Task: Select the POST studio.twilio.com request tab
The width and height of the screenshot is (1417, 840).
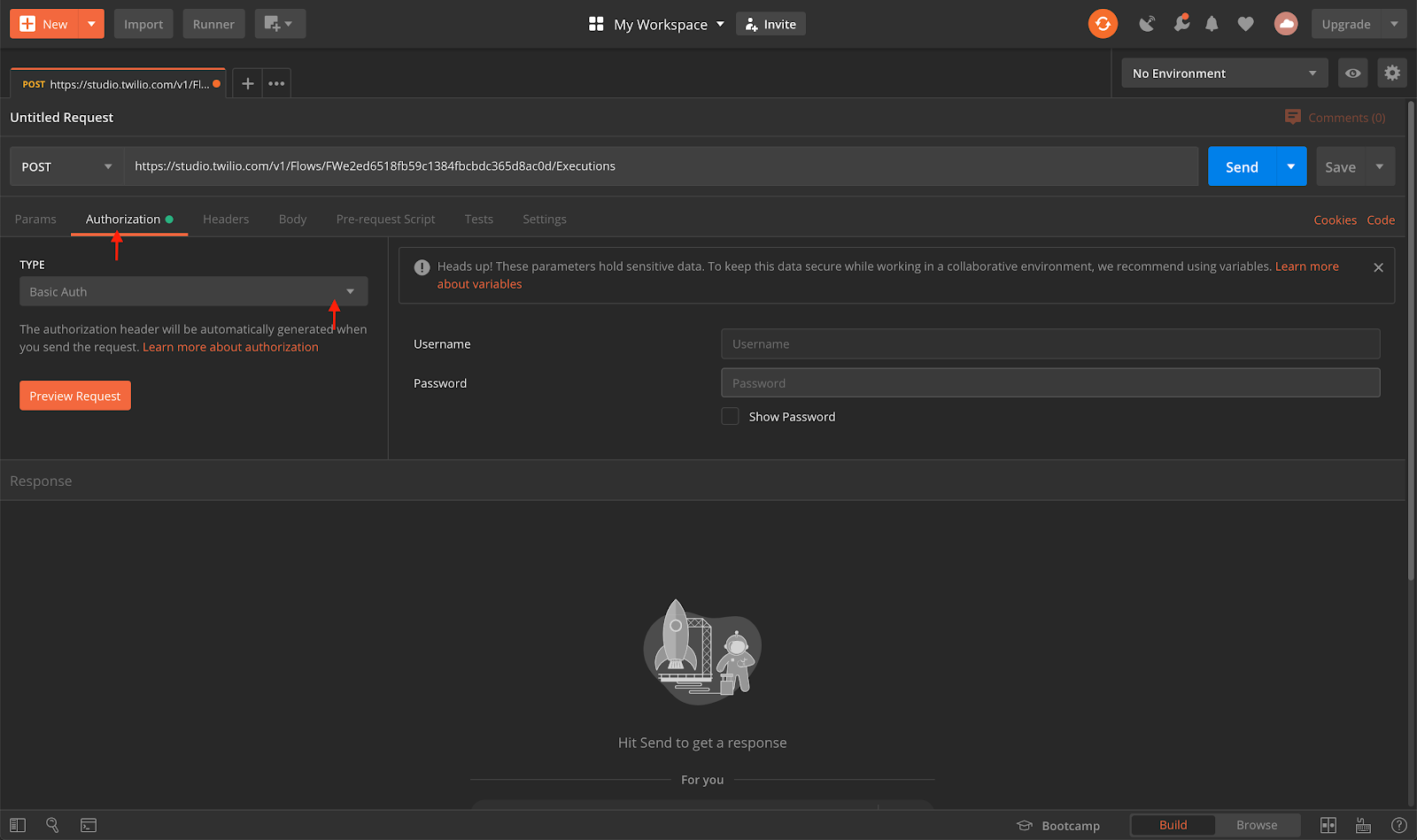Action: (119, 84)
